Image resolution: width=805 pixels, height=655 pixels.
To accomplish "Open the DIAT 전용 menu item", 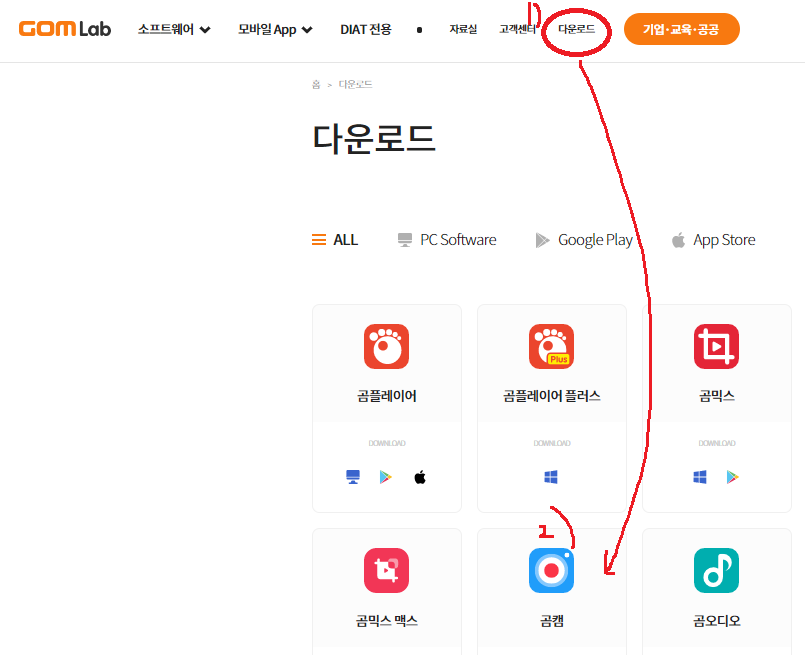I will click(366, 29).
